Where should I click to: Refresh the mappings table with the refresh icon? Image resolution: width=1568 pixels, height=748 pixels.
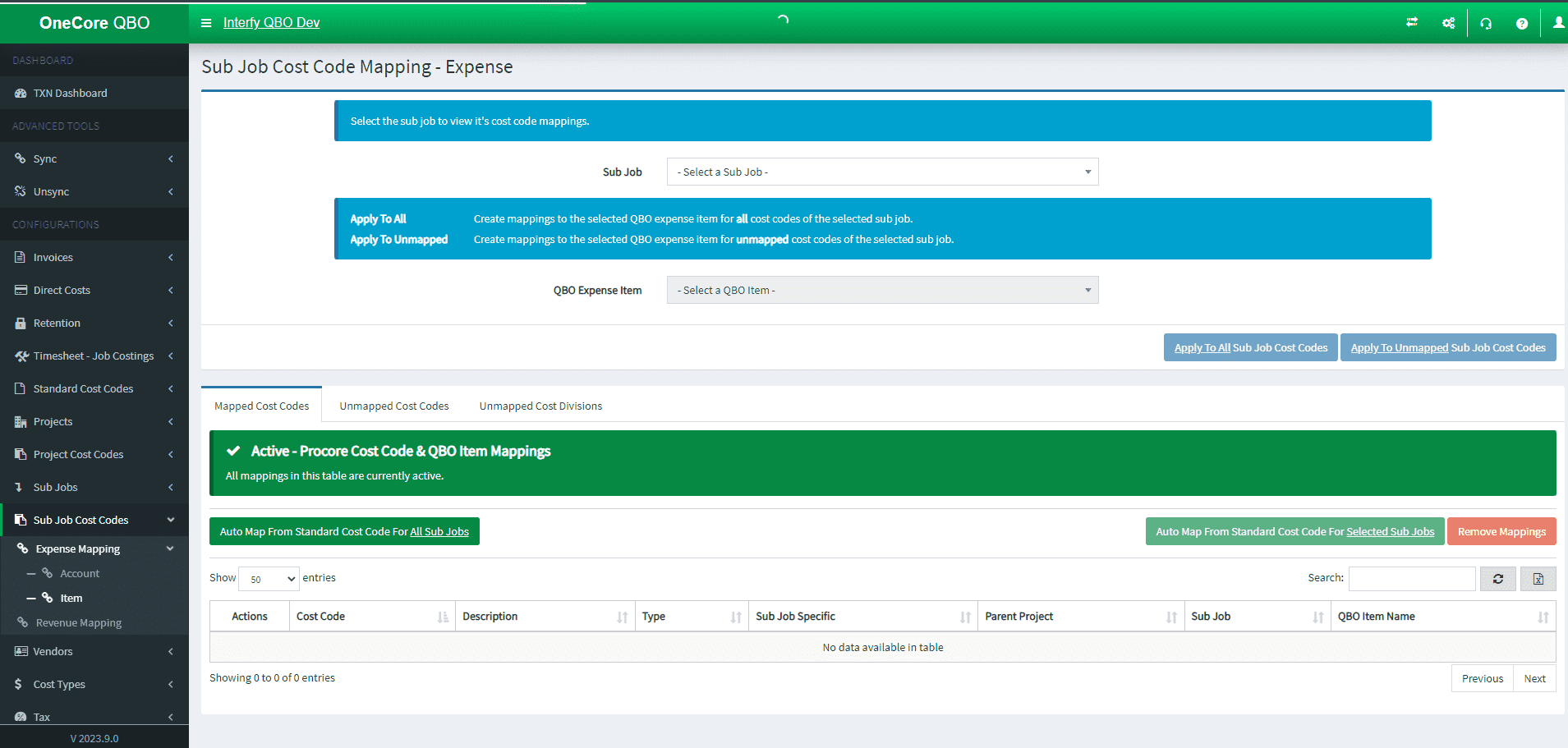(x=1497, y=578)
